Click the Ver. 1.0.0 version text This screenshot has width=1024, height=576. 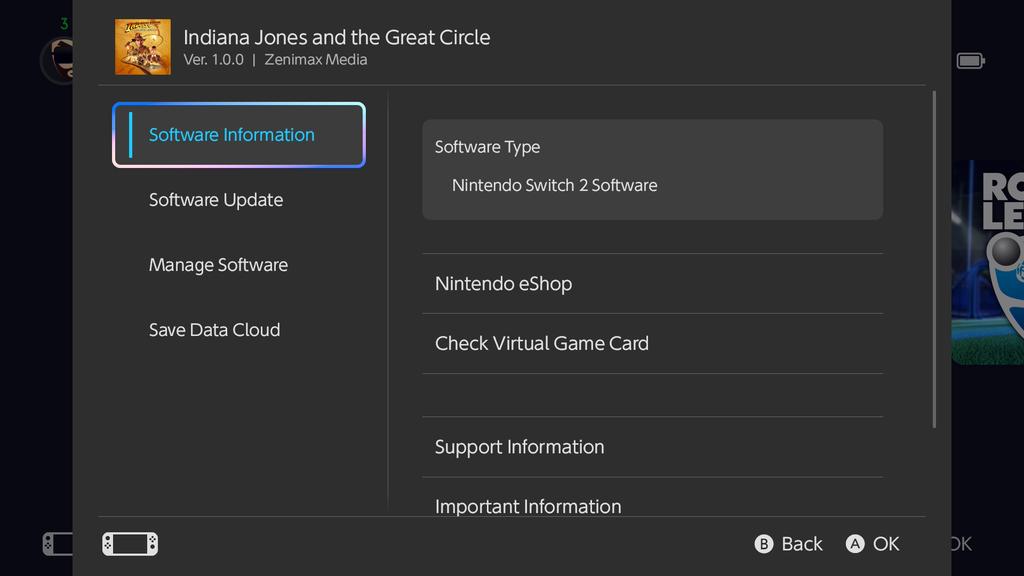click(214, 59)
